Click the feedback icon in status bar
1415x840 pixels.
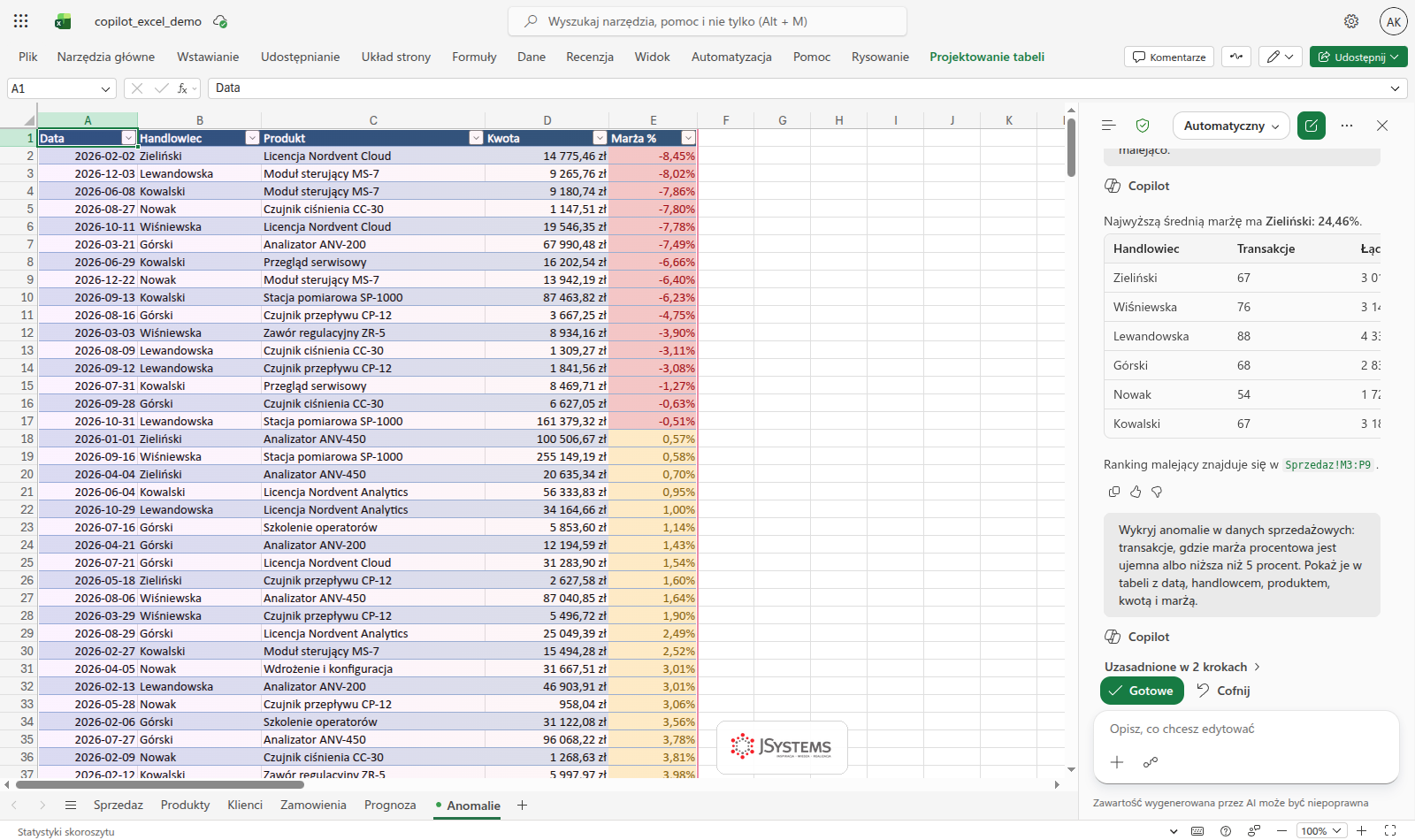pyautogui.click(x=1254, y=830)
